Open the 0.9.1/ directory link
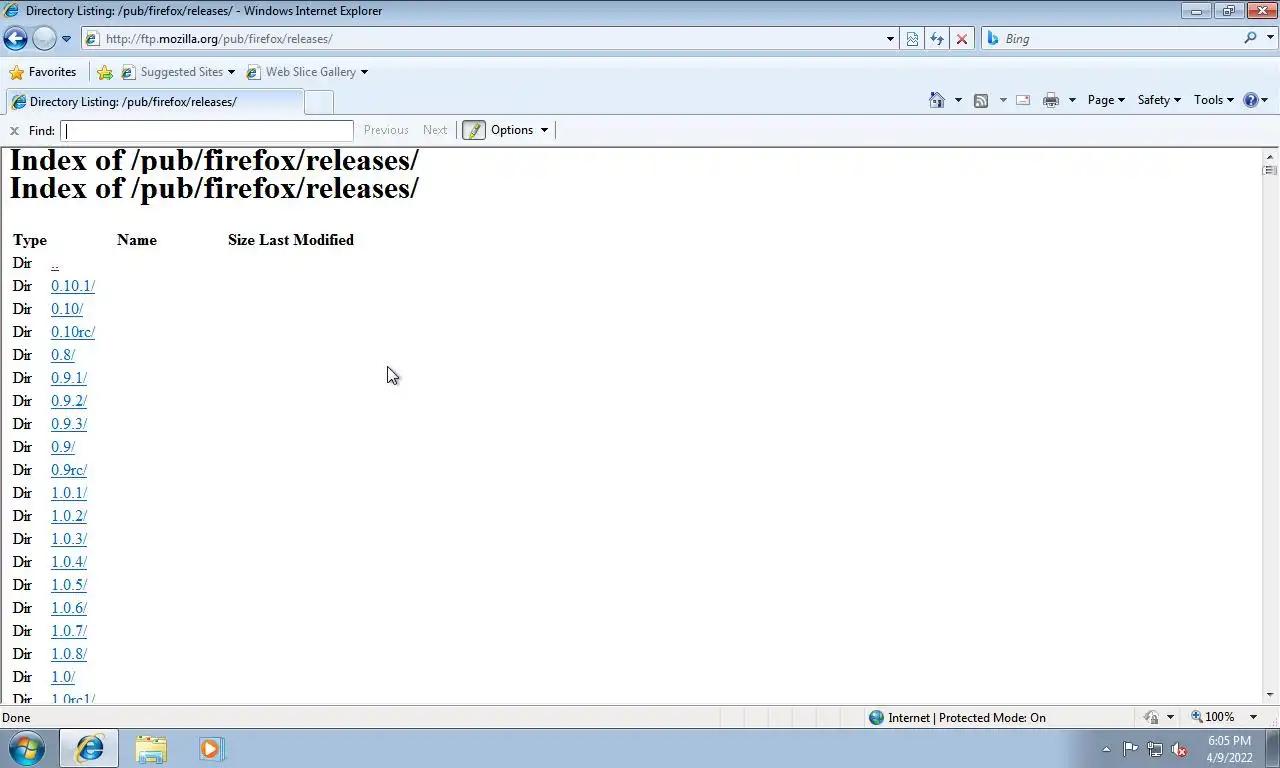 69,378
